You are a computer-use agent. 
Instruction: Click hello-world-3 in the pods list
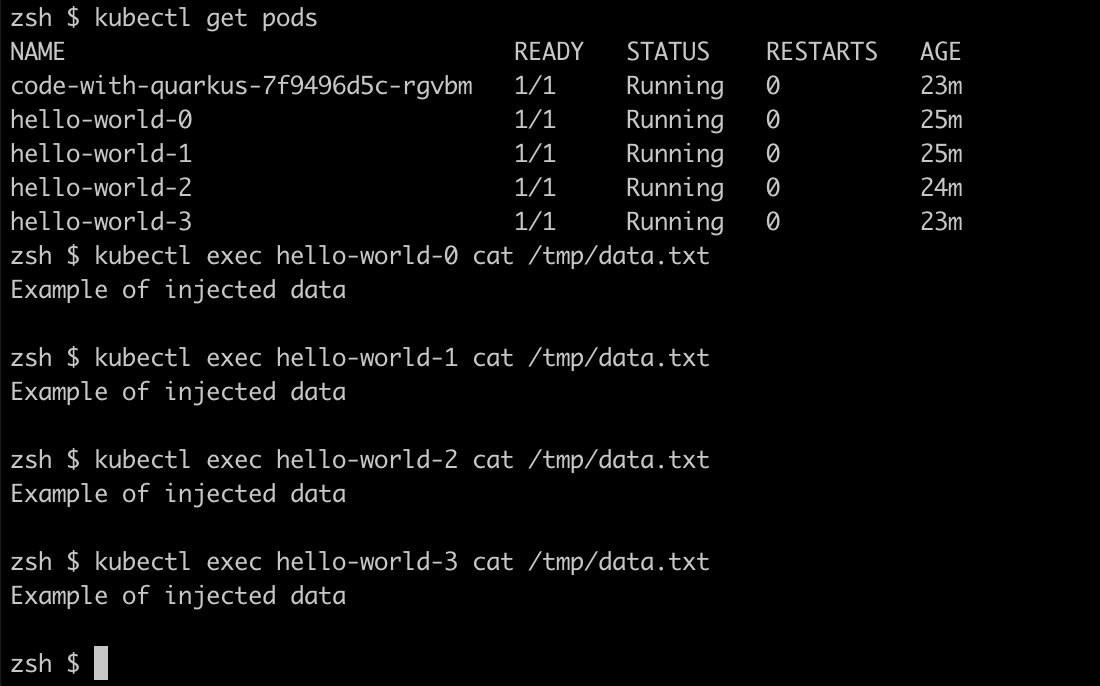click(x=101, y=221)
